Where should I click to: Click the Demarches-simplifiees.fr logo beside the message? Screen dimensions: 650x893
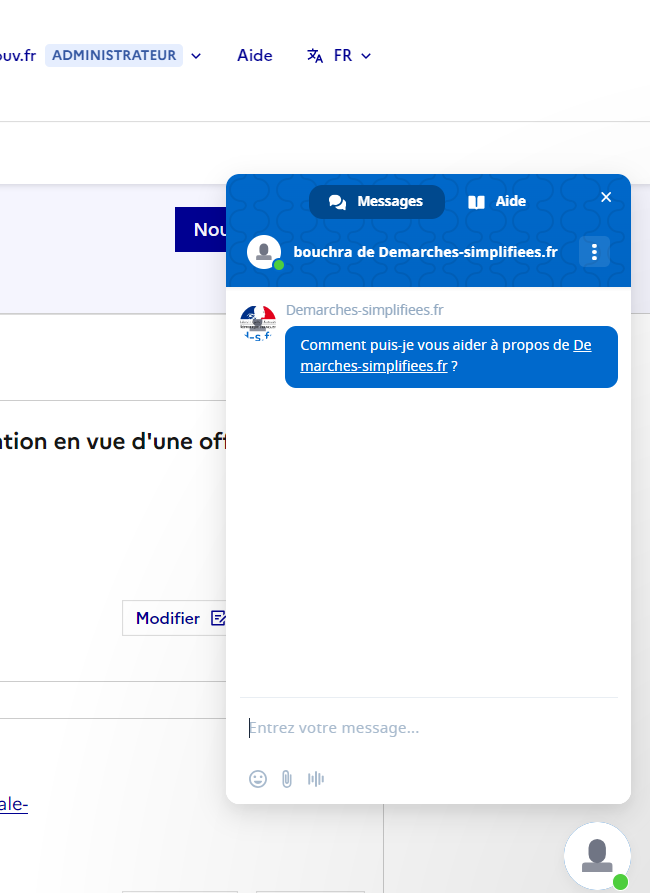pos(258,324)
